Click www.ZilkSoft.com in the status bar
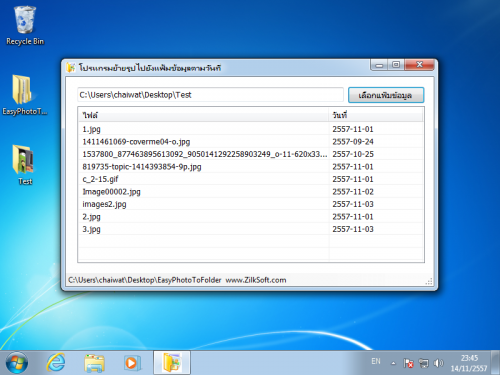 tap(256, 280)
